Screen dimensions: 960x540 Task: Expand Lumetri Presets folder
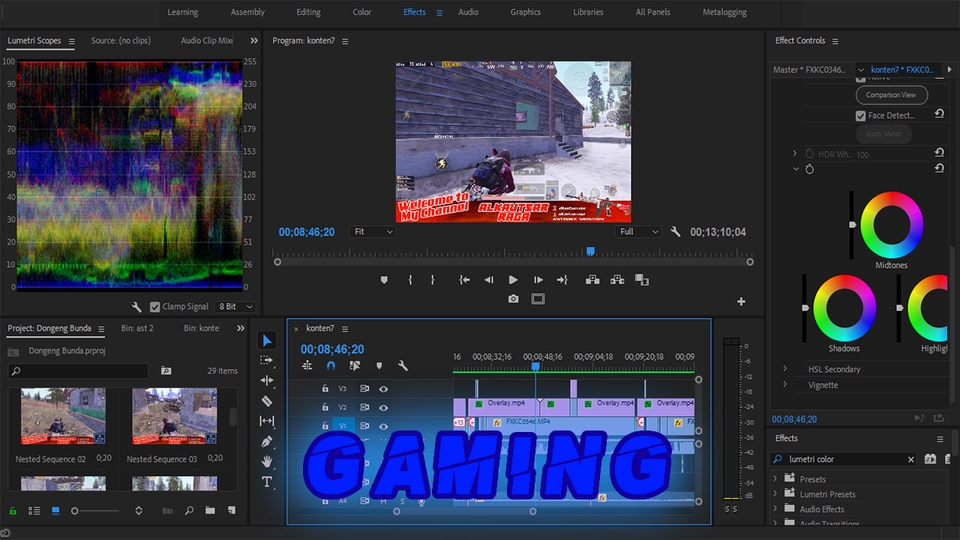pyautogui.click(x=775, y=493)
